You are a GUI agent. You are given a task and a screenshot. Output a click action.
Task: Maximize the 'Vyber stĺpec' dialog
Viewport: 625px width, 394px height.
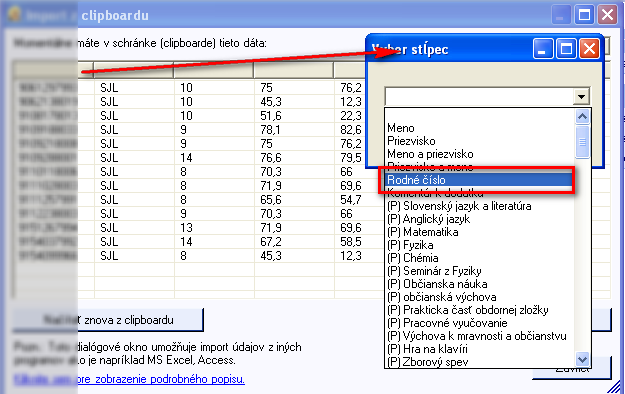click(x=566, y=49)
